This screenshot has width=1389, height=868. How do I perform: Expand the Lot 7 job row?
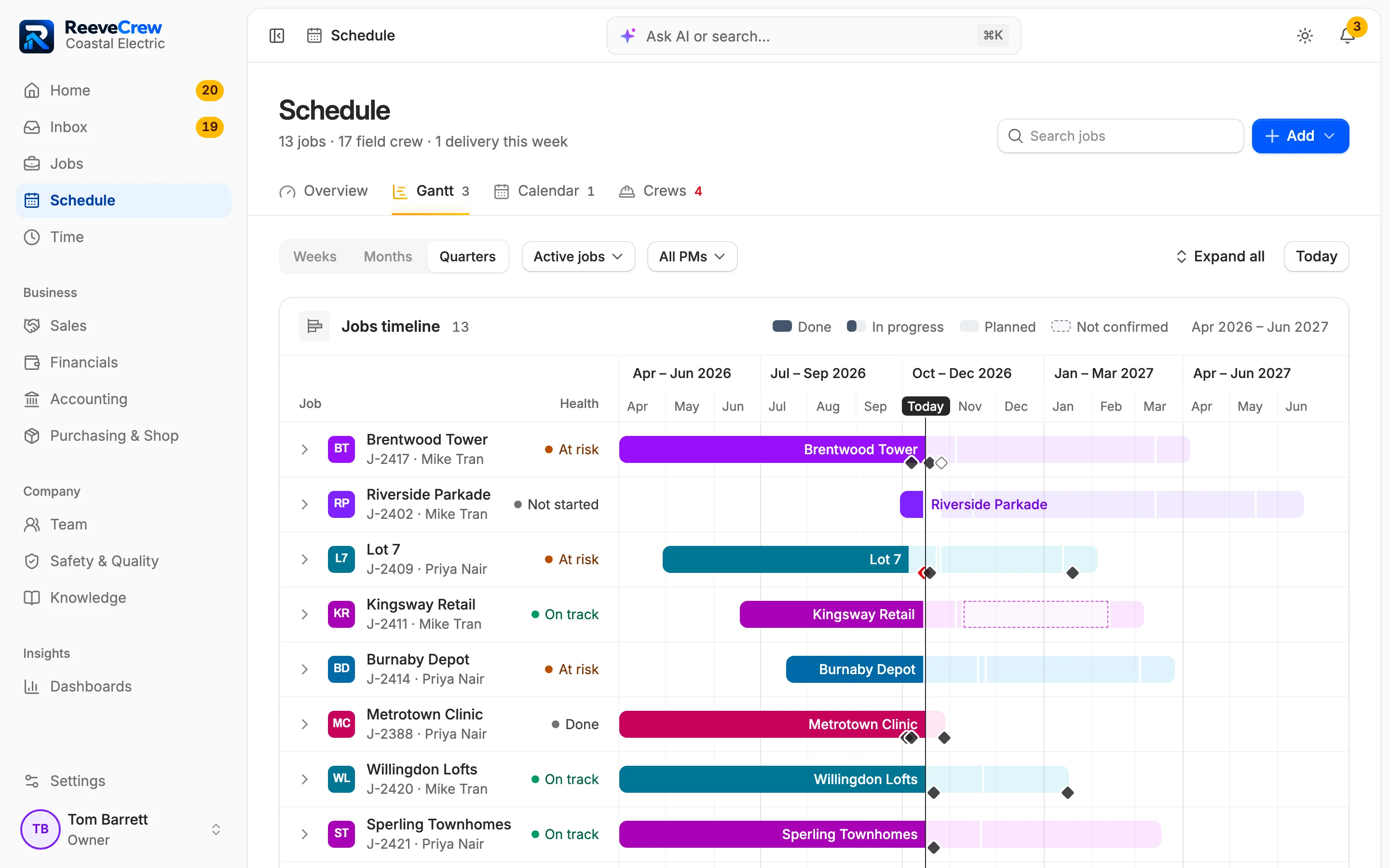pyautogui.click(x=305, y=560)
